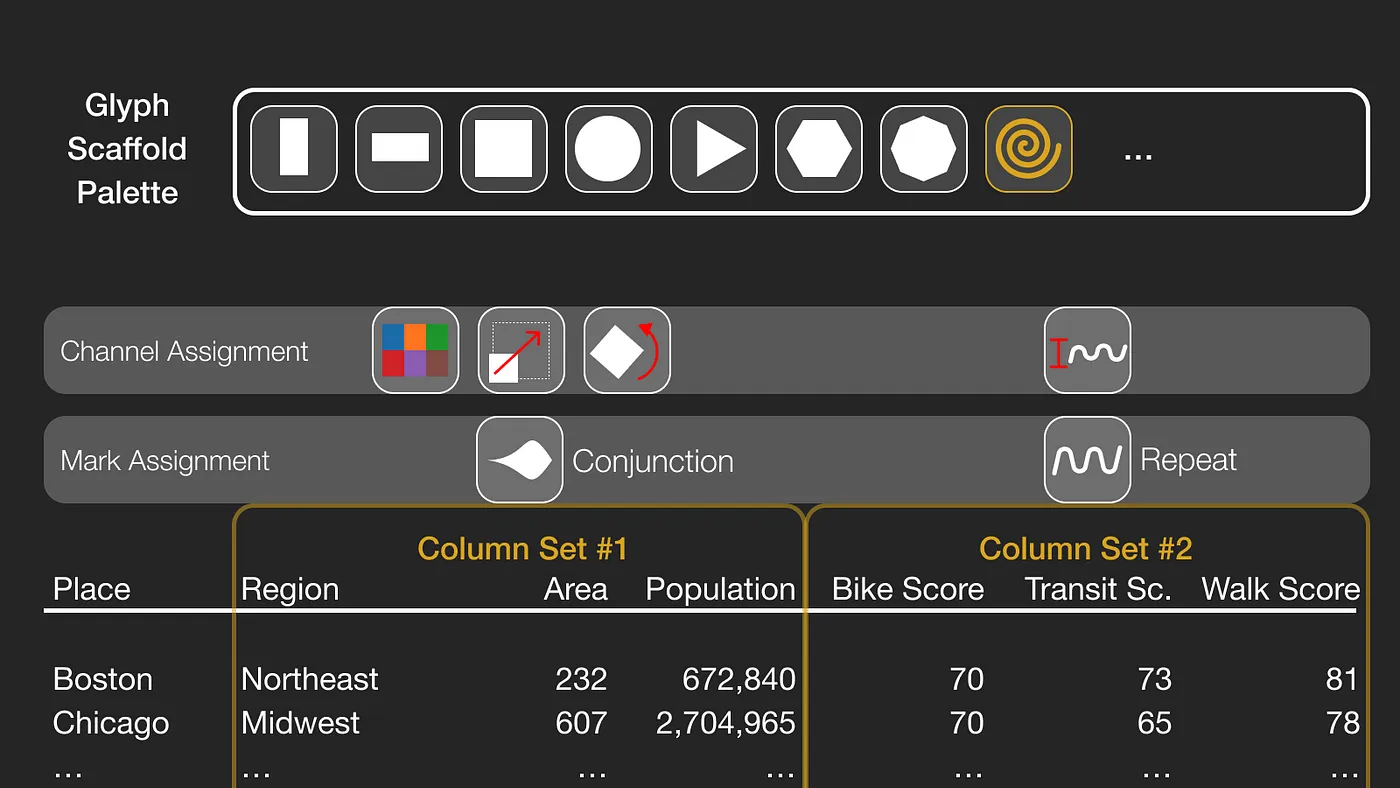Choose the square glyph scaffold

504,149
